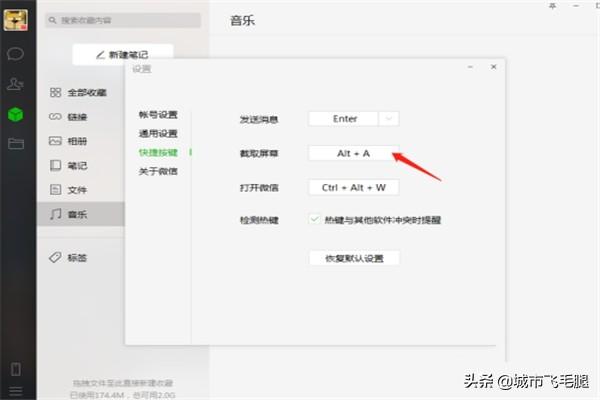The image size is (600, 400).
Task: Toggle 热键与其他软件冲突时提醒 checkbox
Action: click(x=314, y=219)
